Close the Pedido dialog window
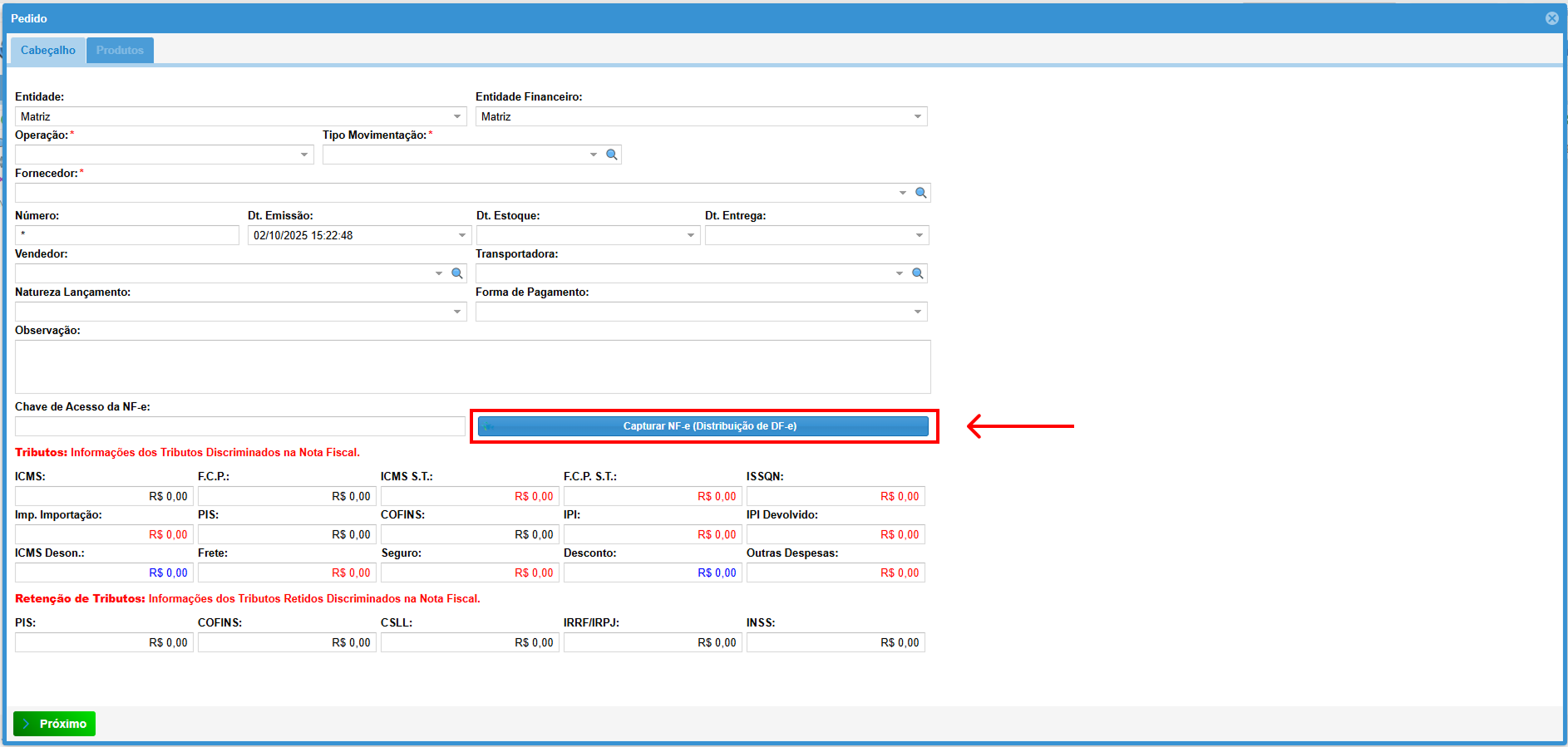1568x747 pixels. (x=1551, y=18)
